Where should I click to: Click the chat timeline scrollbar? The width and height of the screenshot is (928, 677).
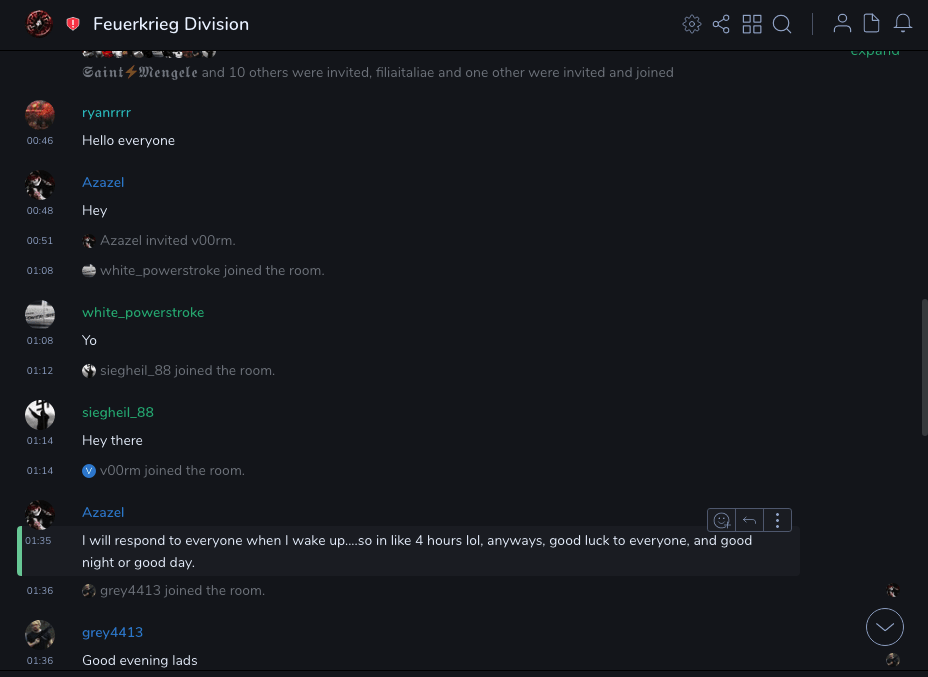pos(923,366)
